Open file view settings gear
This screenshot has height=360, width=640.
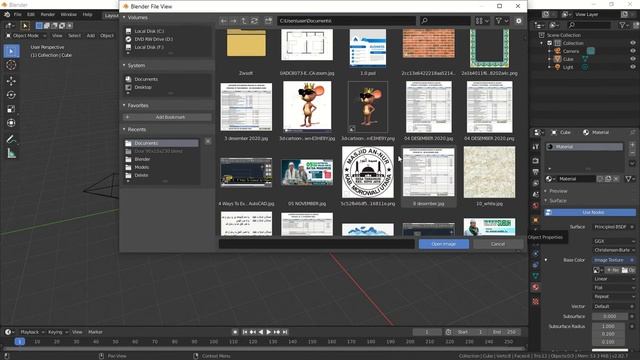click(x=518, y=21)
